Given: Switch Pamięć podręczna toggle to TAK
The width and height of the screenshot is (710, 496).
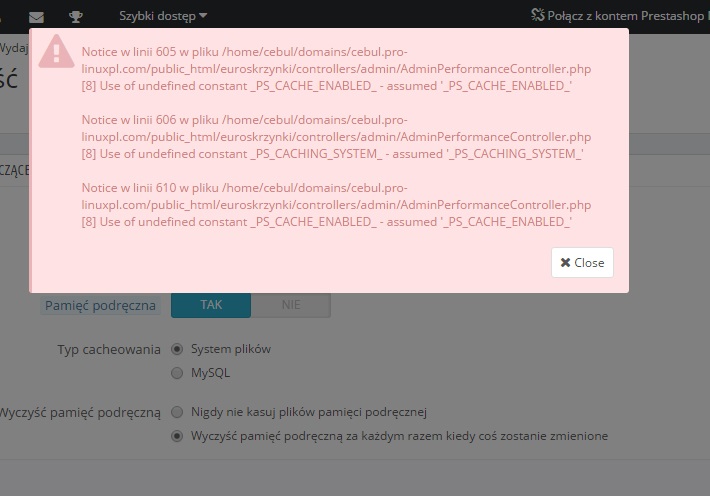Looking at the screenshot, I should (211, 305).
